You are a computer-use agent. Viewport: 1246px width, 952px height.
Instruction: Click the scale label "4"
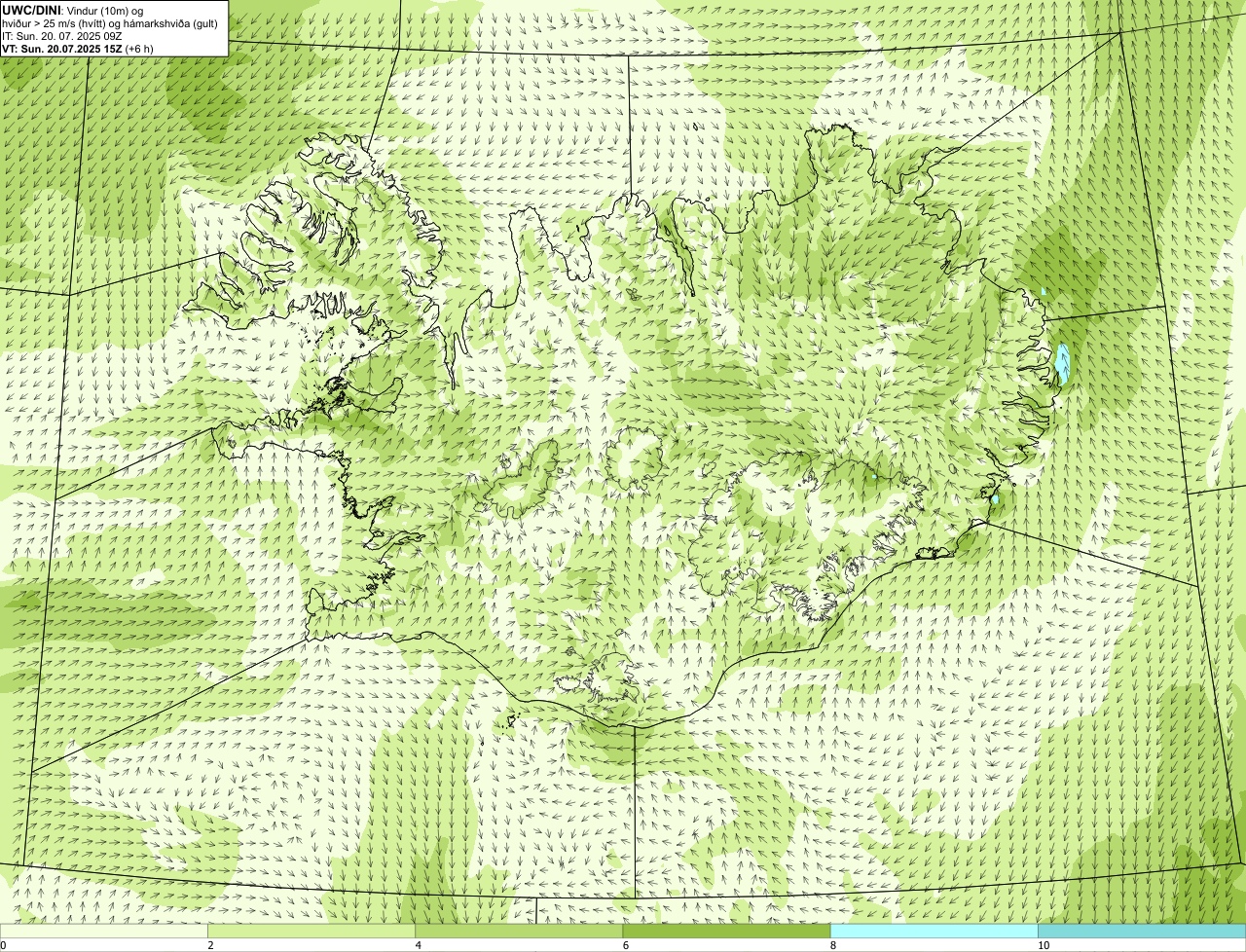pos(419,945)
